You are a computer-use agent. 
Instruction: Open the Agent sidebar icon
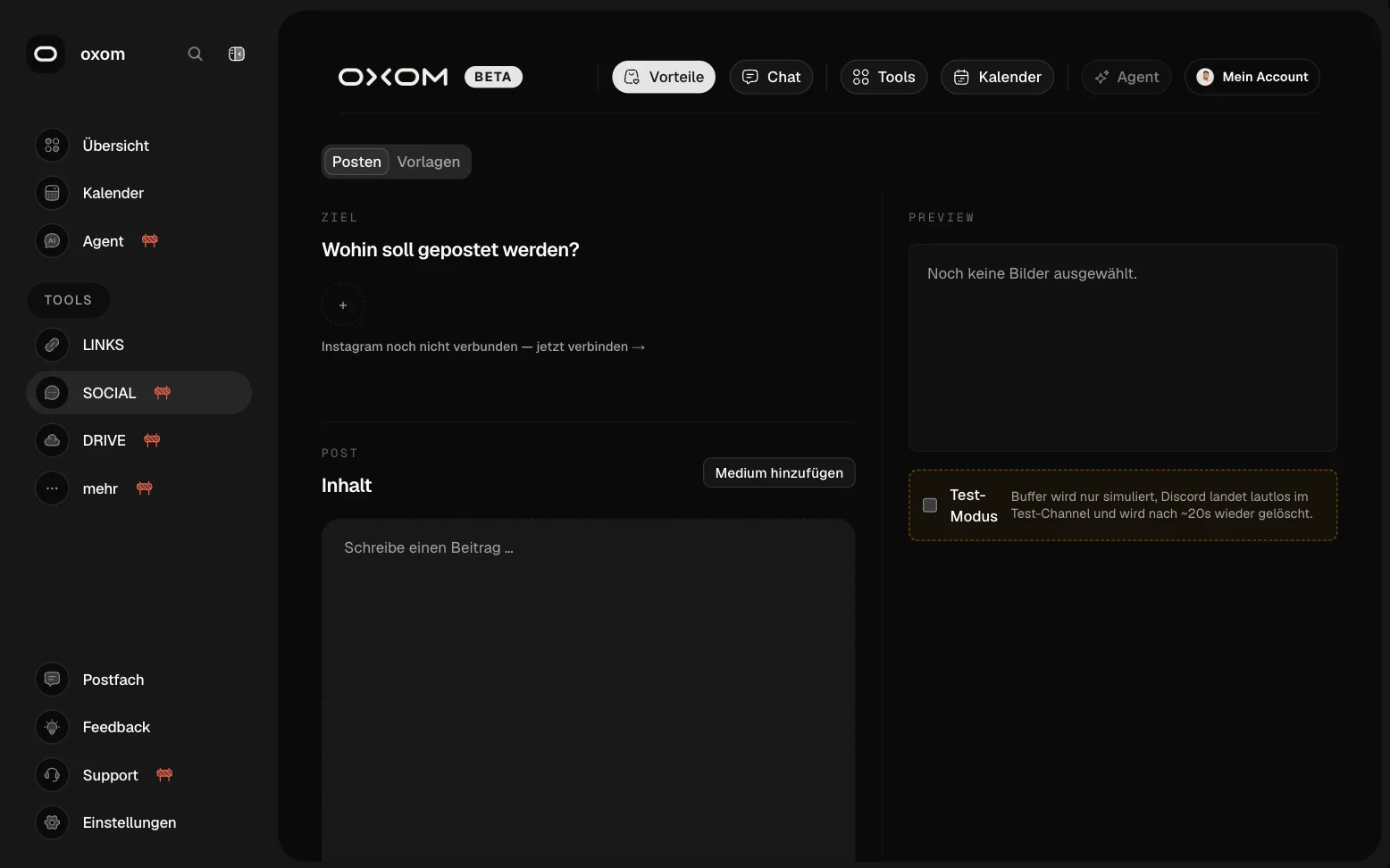pyautogui.click(x=52, y=241)
